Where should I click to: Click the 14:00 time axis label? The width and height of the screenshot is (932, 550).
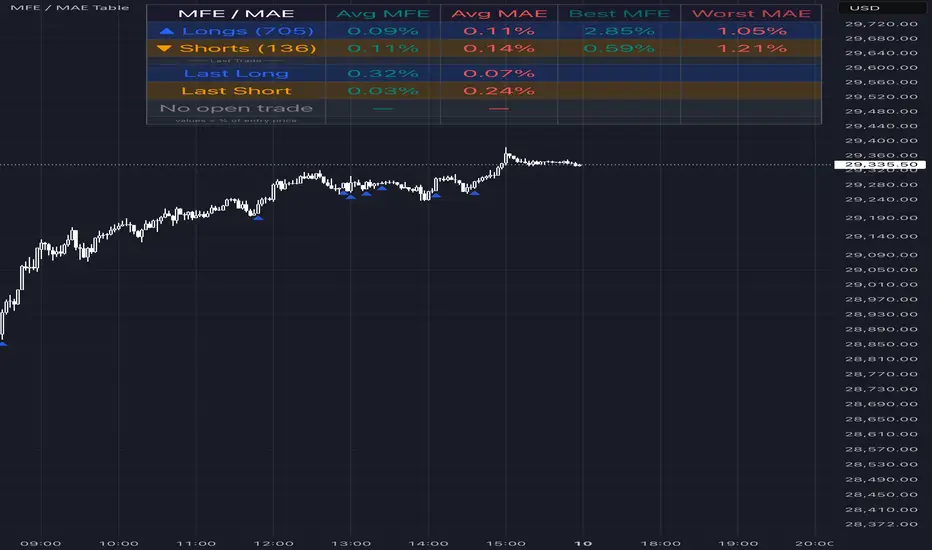(x=428, y=543)
